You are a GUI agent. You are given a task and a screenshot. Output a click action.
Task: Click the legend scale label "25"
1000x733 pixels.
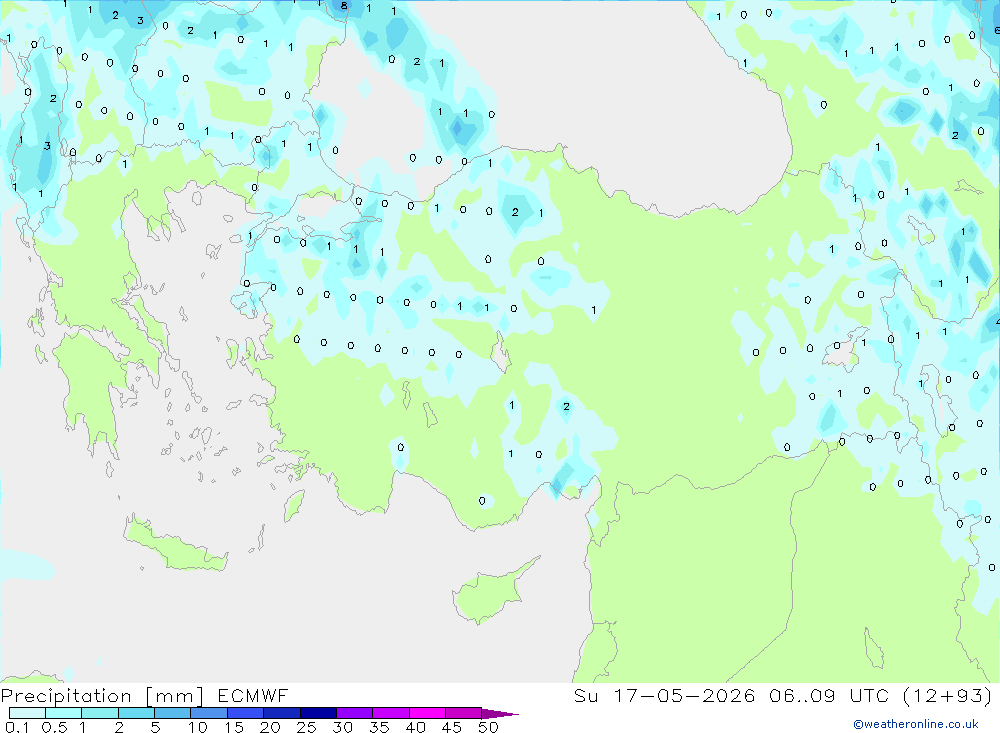[307, 727]
